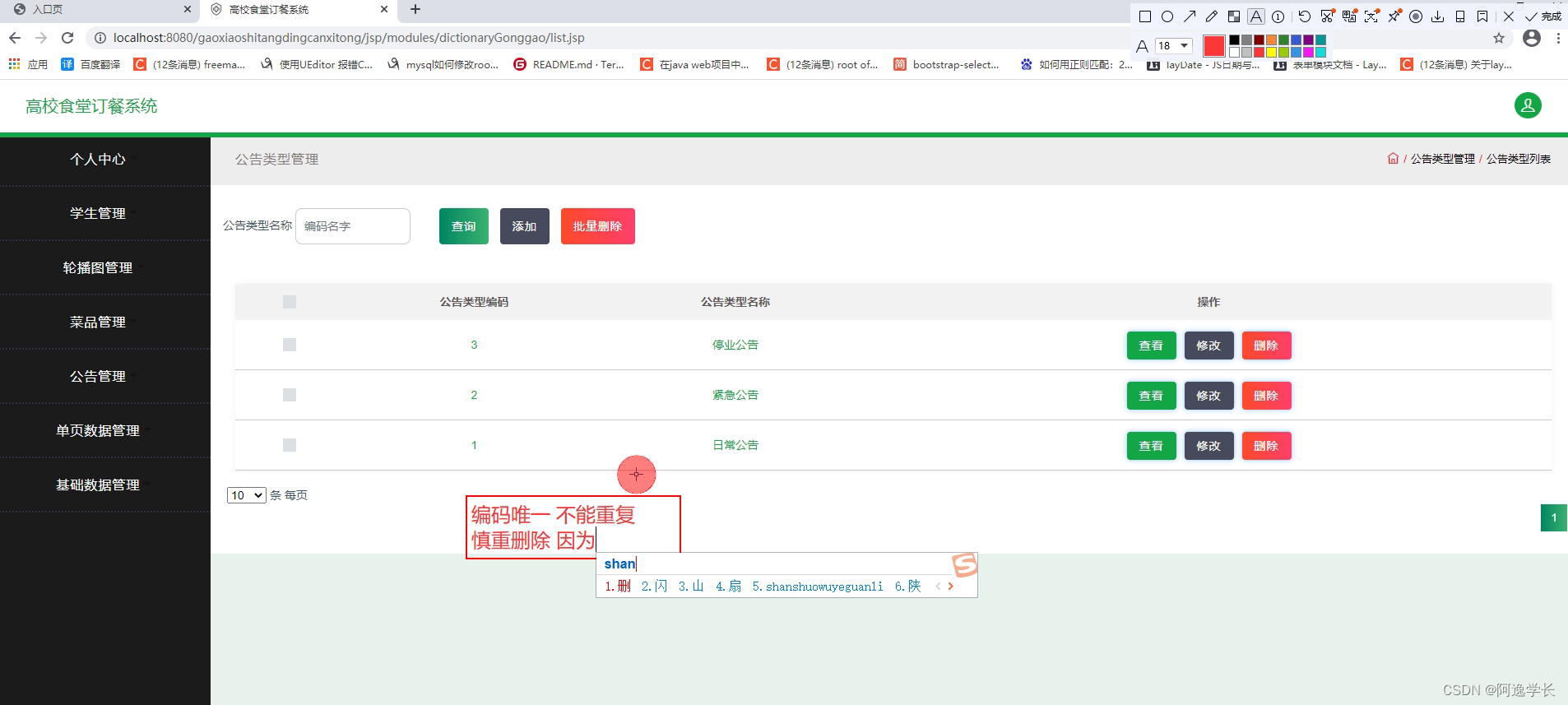Screen dimensions: 1568x705
Task: Pick the black color swatch
Action: pos(1234,39)
